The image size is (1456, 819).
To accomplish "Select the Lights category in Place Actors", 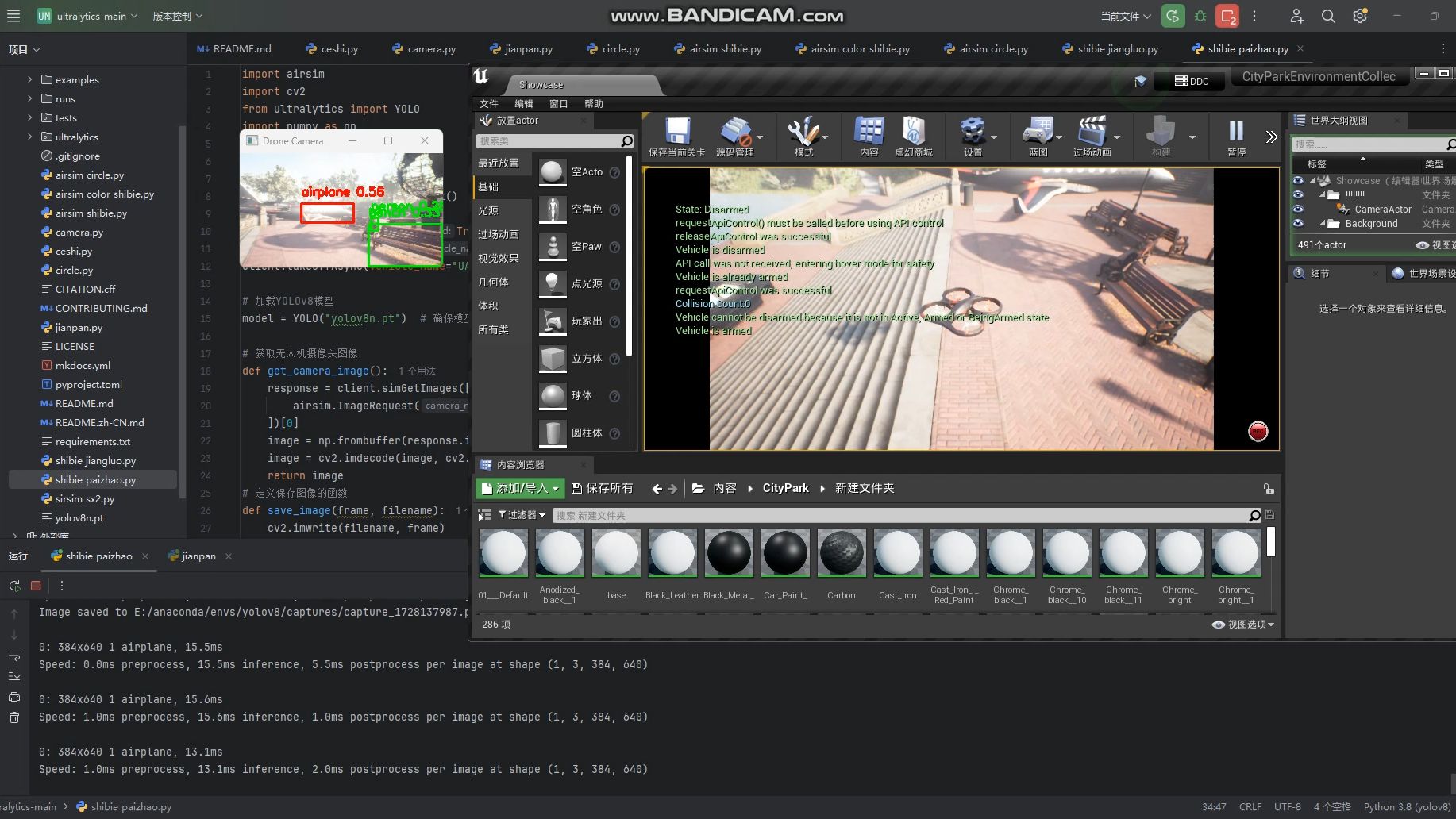I will click(x=488, y=210).
